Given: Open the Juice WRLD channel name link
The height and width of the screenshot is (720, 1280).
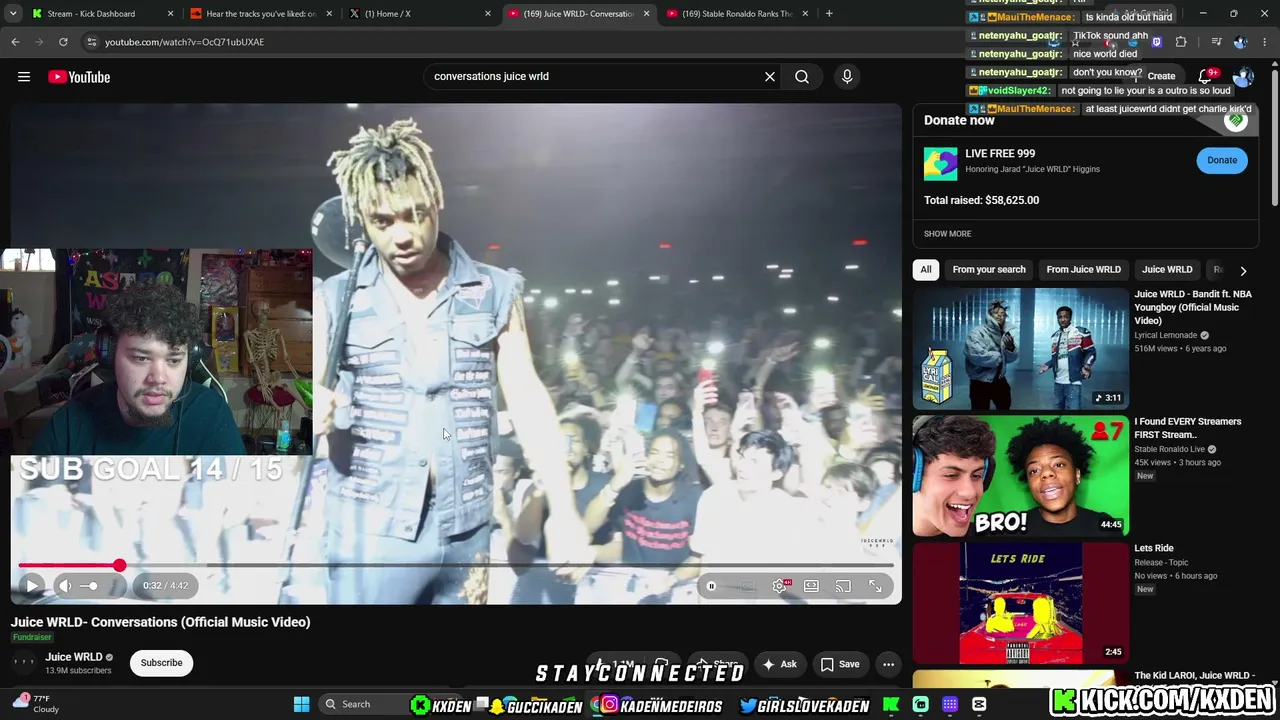Looking at the screenshot, I should point(74,657).
